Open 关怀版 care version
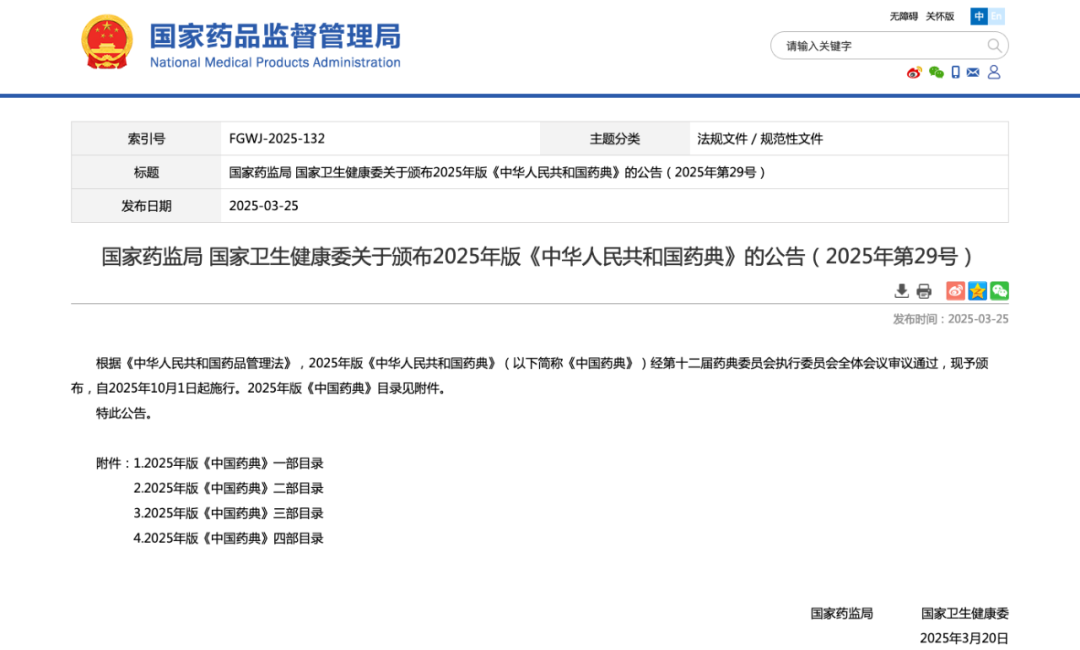Image resolution: width=1080 pixels, height=650 pixels. pyautogui.click(x=939, y=16)
